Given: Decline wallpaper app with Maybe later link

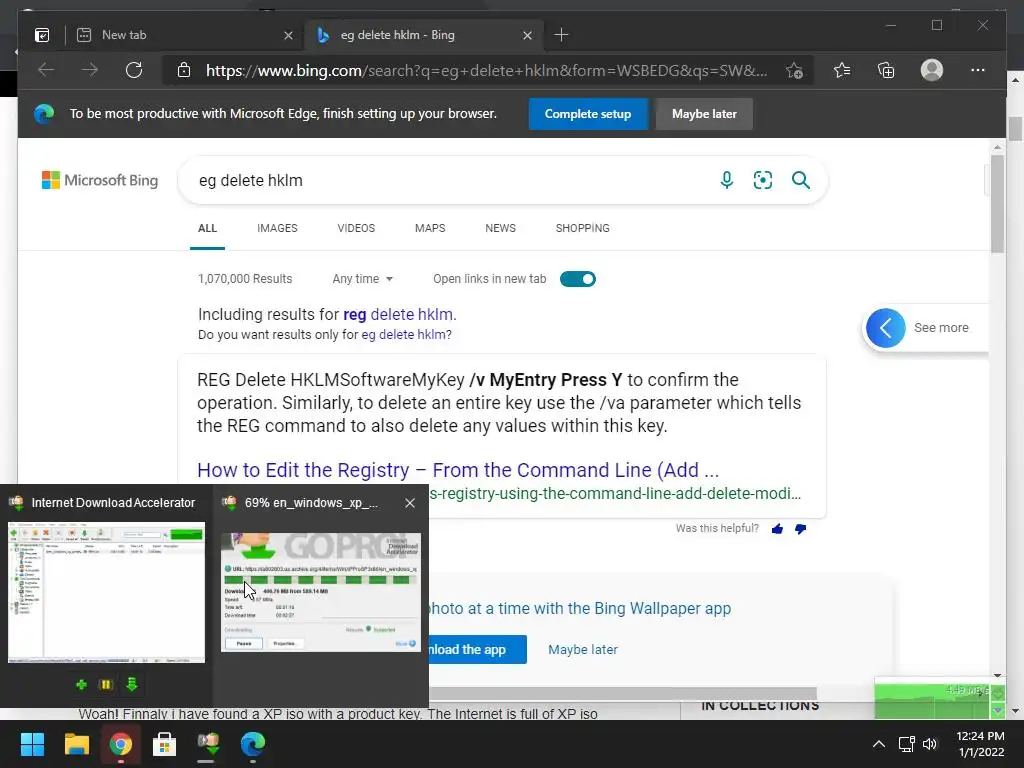Looking at the screenshot, I should [x=583, y=650].
